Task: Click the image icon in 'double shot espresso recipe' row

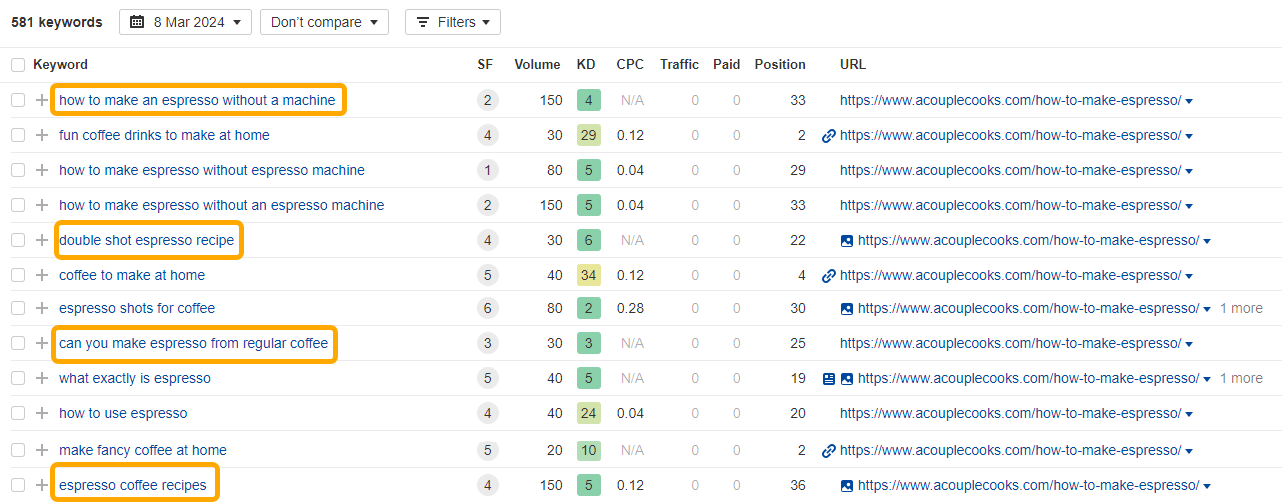Action: [x=847, y=240]
